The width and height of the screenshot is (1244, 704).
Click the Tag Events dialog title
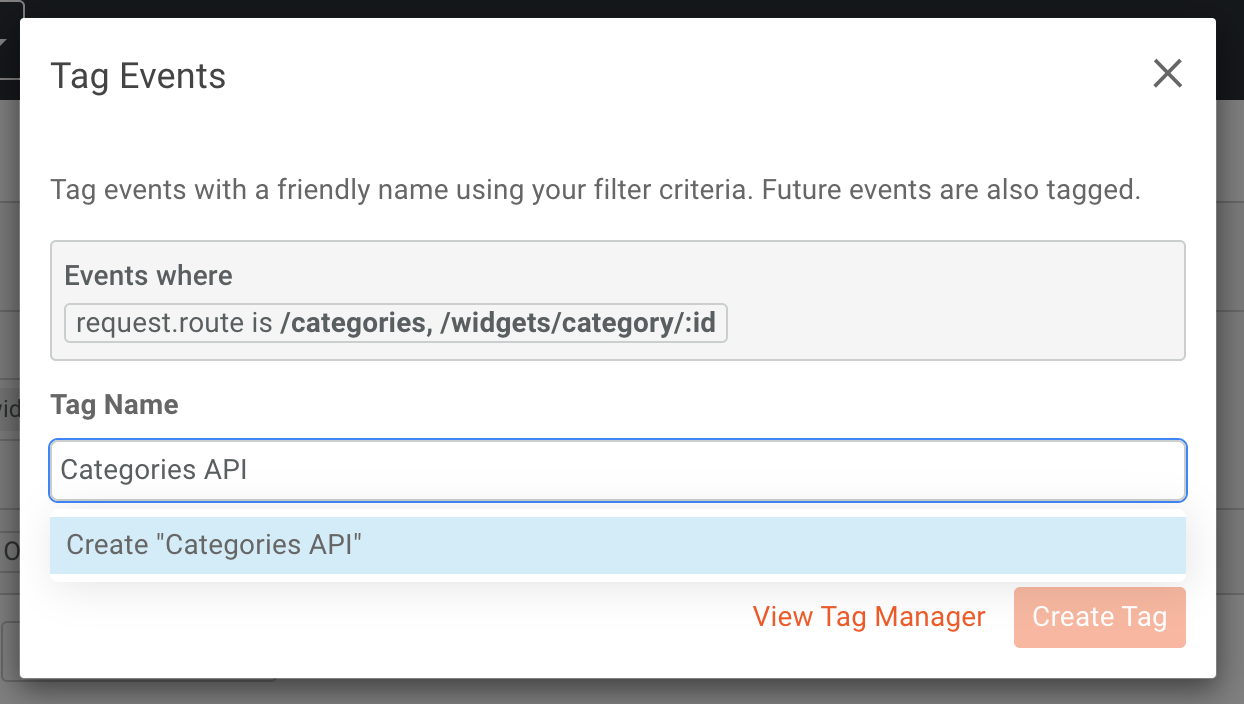138,75
